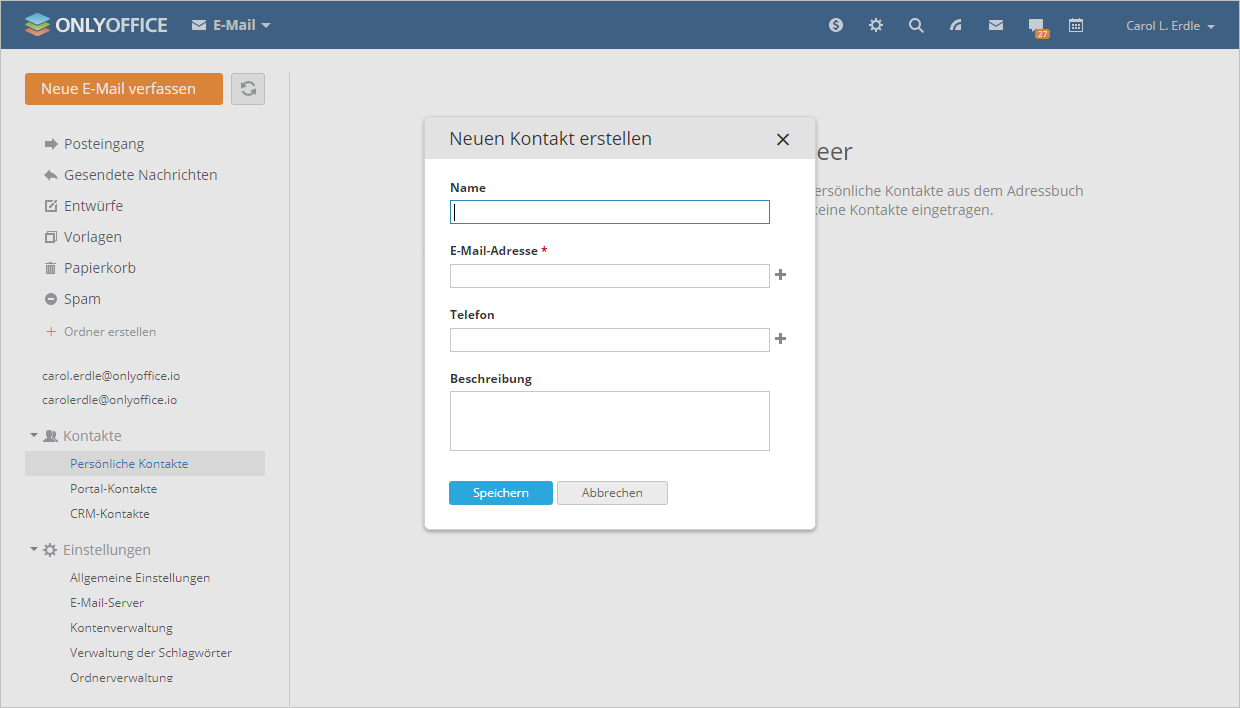Click the Posteingang arrow icon
Screen dimensions: 1240x708
coord(51,144)
